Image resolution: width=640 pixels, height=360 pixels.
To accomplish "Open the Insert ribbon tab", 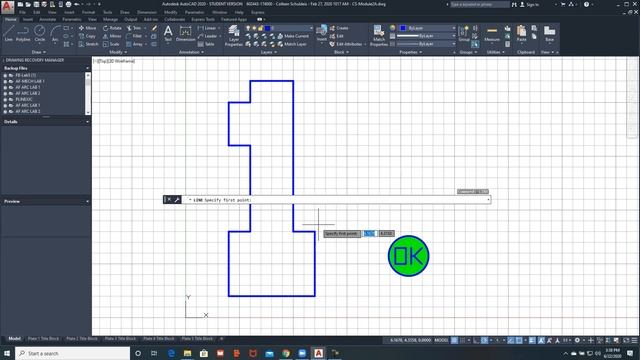I will coord(28,19).
